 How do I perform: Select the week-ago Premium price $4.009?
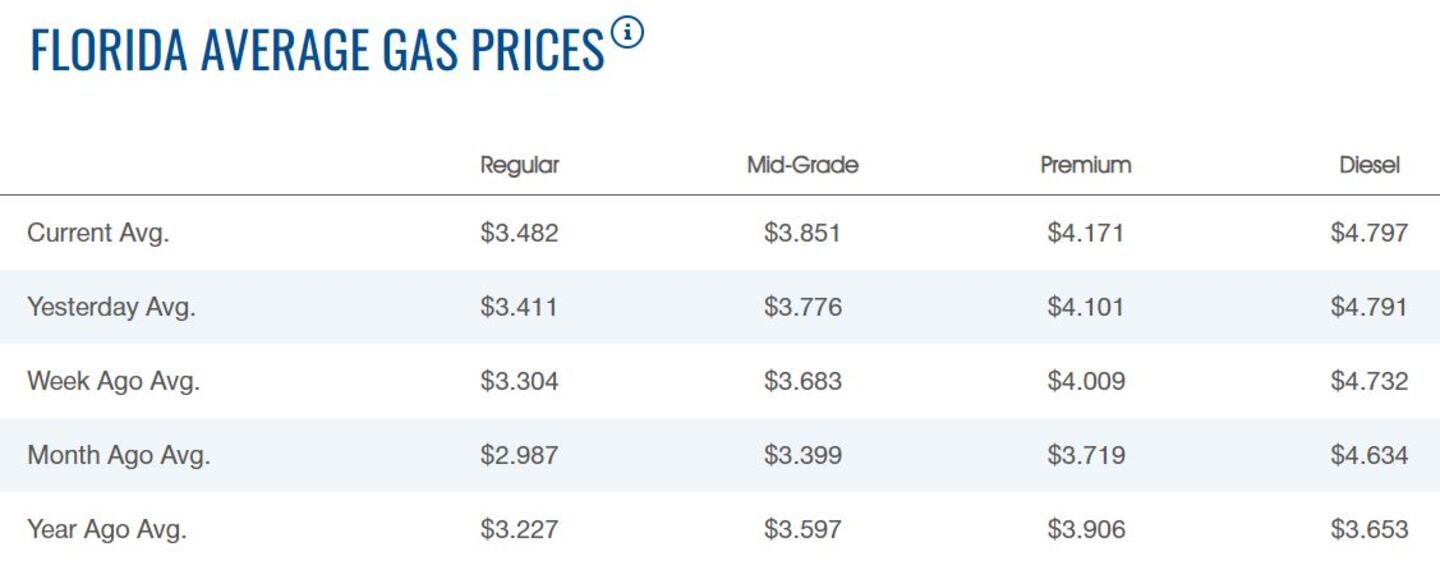pos(1085,381)
